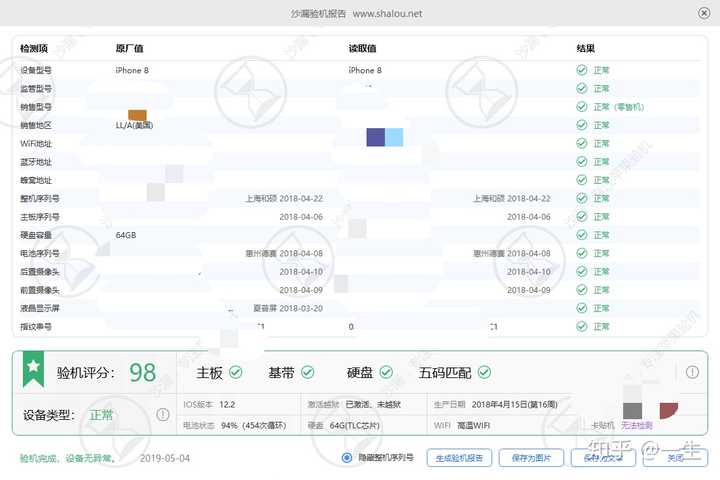The image size is (720, 480).
Task: Click 正常 (零售机) result in 销售型号 row
Action: pyautogui.click(x=619, y=107)
